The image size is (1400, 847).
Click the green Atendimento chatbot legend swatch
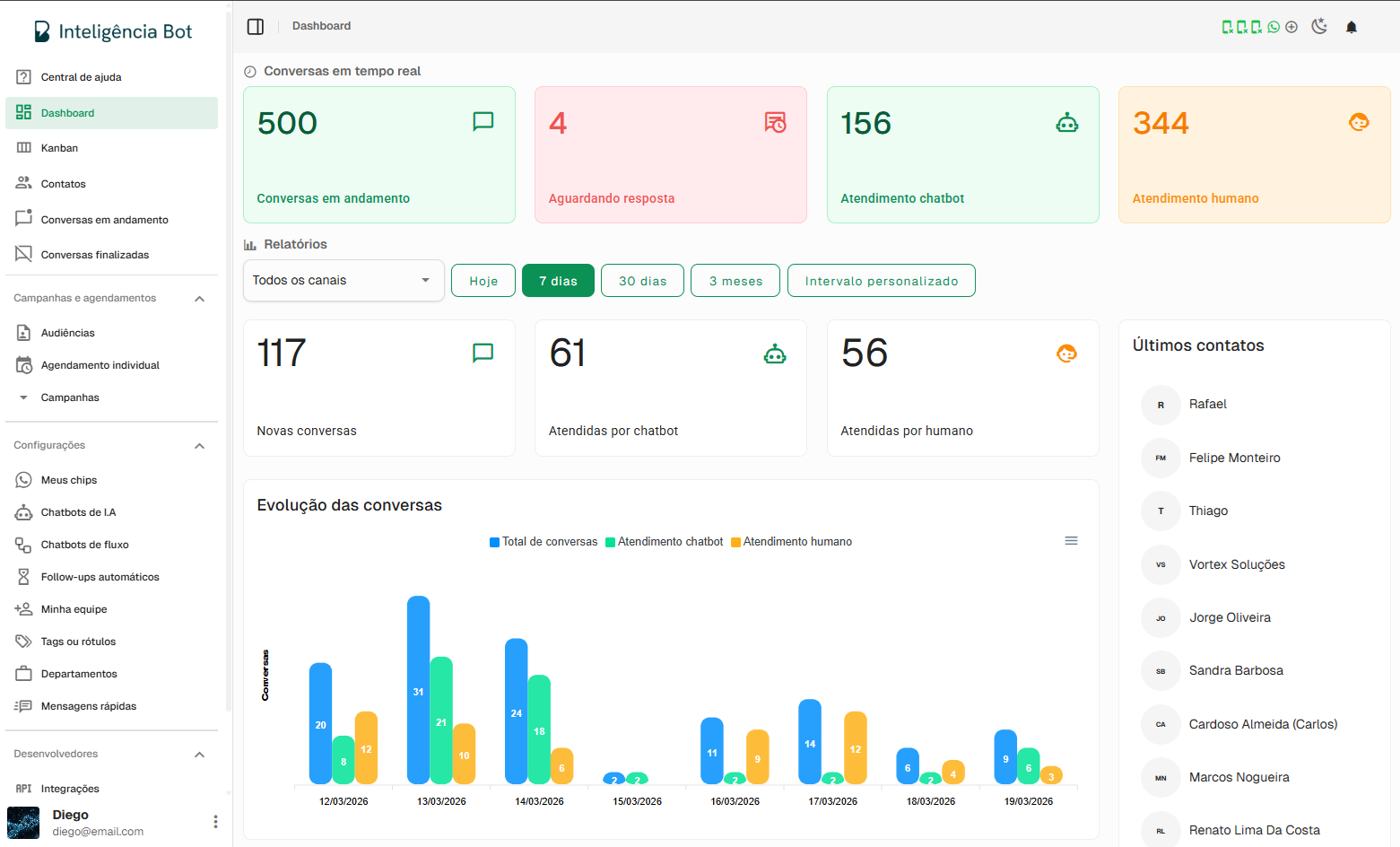[x=611, y=542]
